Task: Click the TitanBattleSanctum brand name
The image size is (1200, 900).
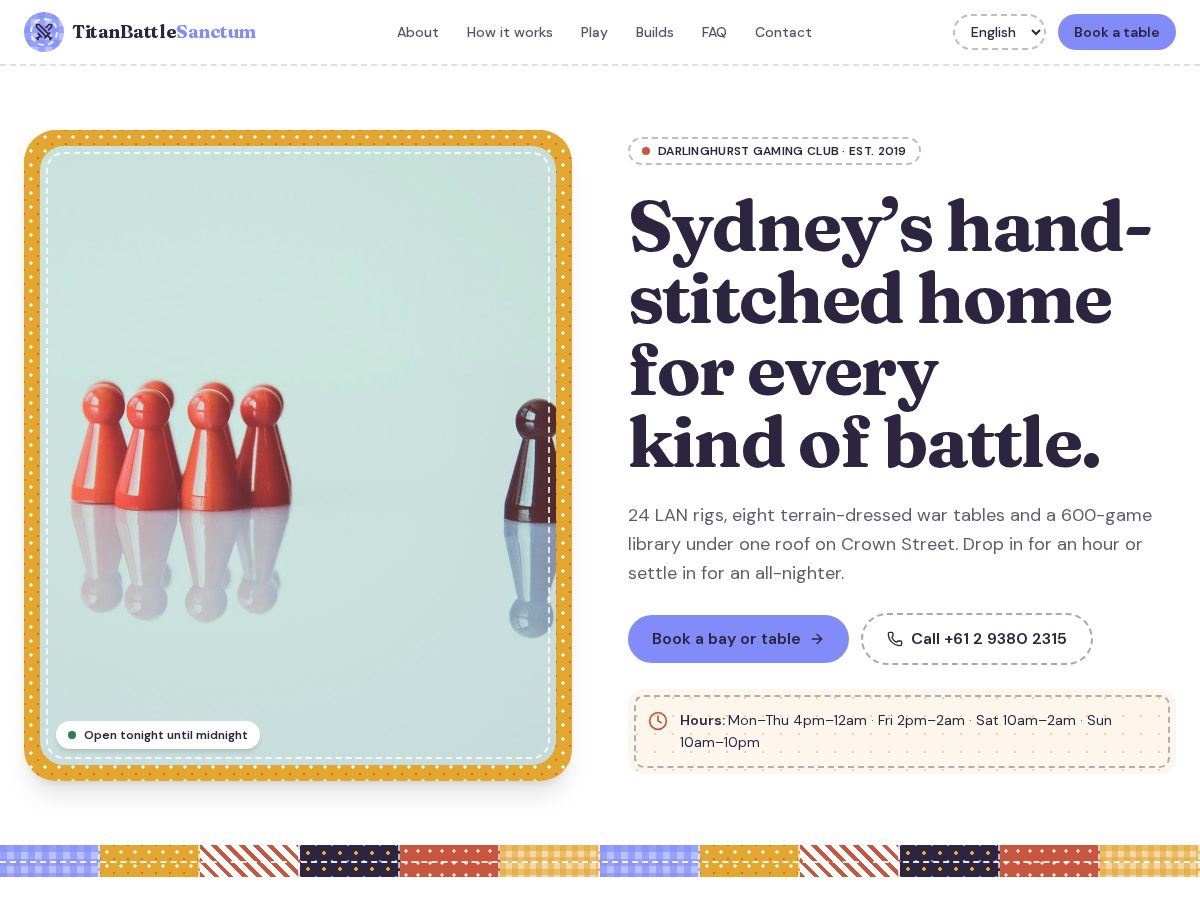Action: pyautogui.click(x=164, y=32)
